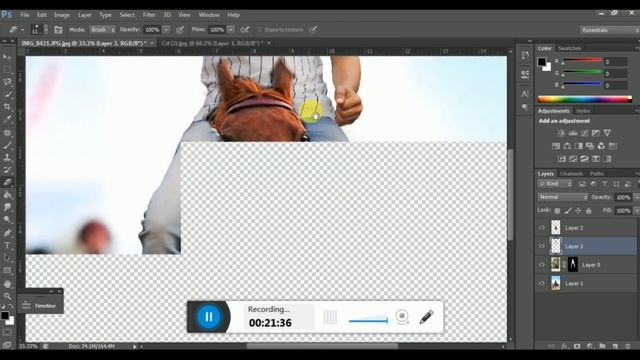The height and width of the screenshot is (360, 640).
Task: Click the recorder volume slider
Action: click(x=368, y=319)
